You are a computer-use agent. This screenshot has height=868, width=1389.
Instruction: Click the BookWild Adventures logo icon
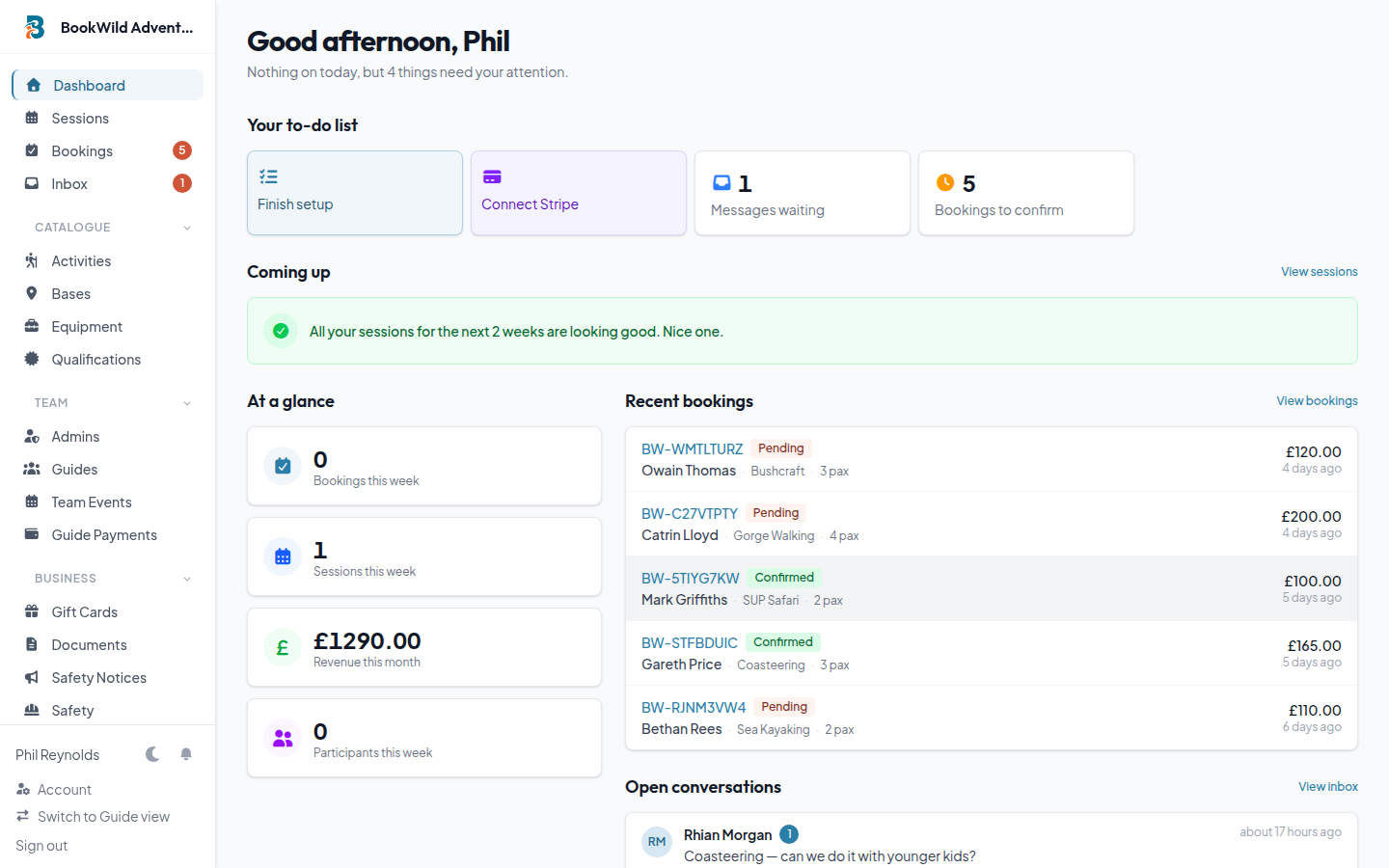(x=35, y=27)
